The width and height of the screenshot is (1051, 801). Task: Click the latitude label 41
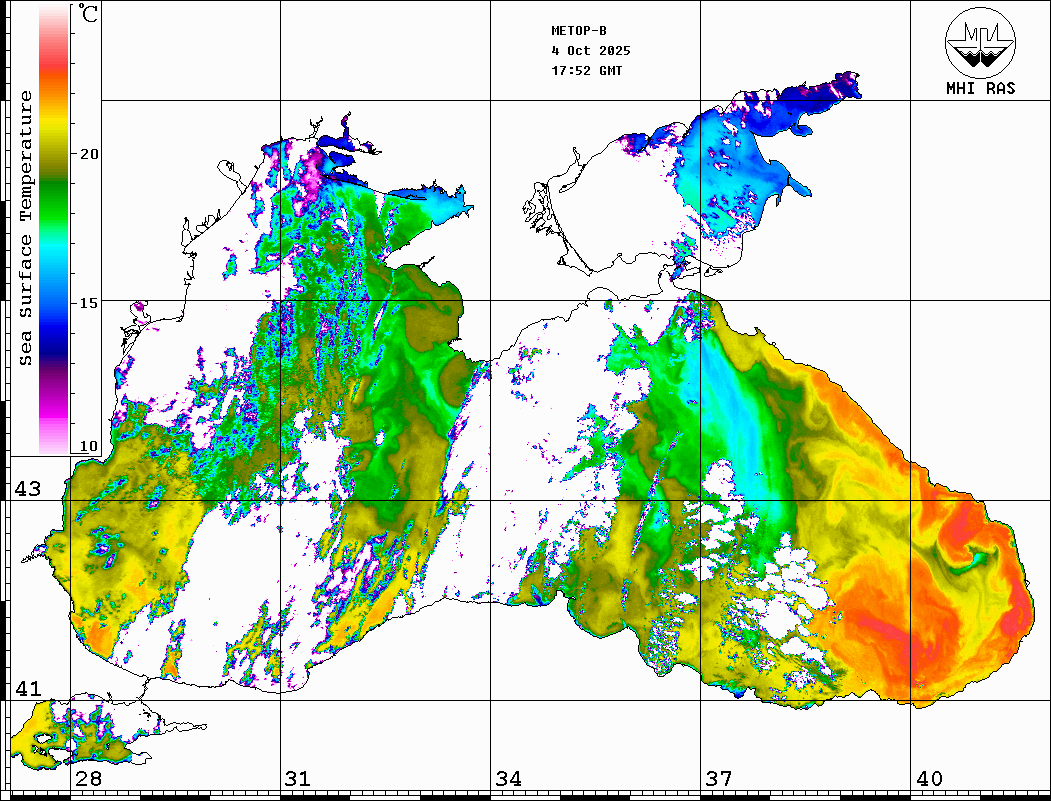click(x=27, y=689)
